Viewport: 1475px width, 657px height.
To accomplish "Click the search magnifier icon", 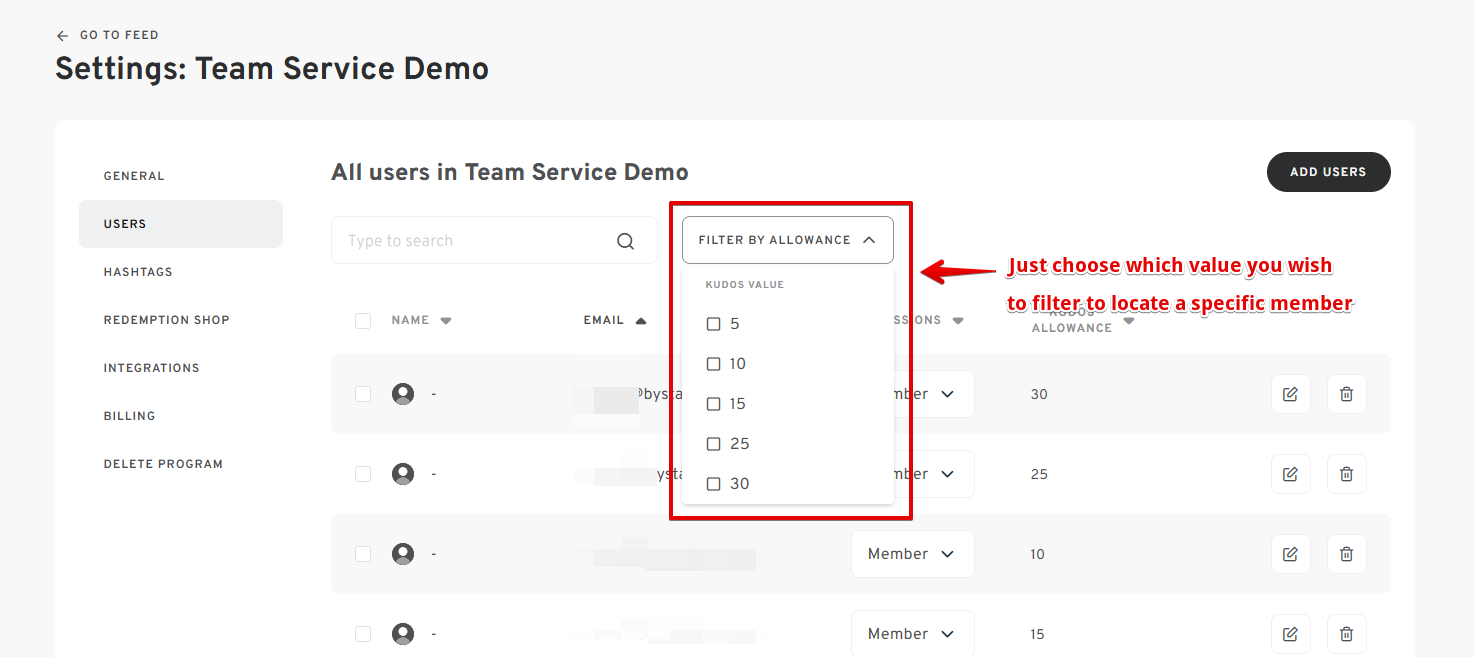I will (626, 241).
